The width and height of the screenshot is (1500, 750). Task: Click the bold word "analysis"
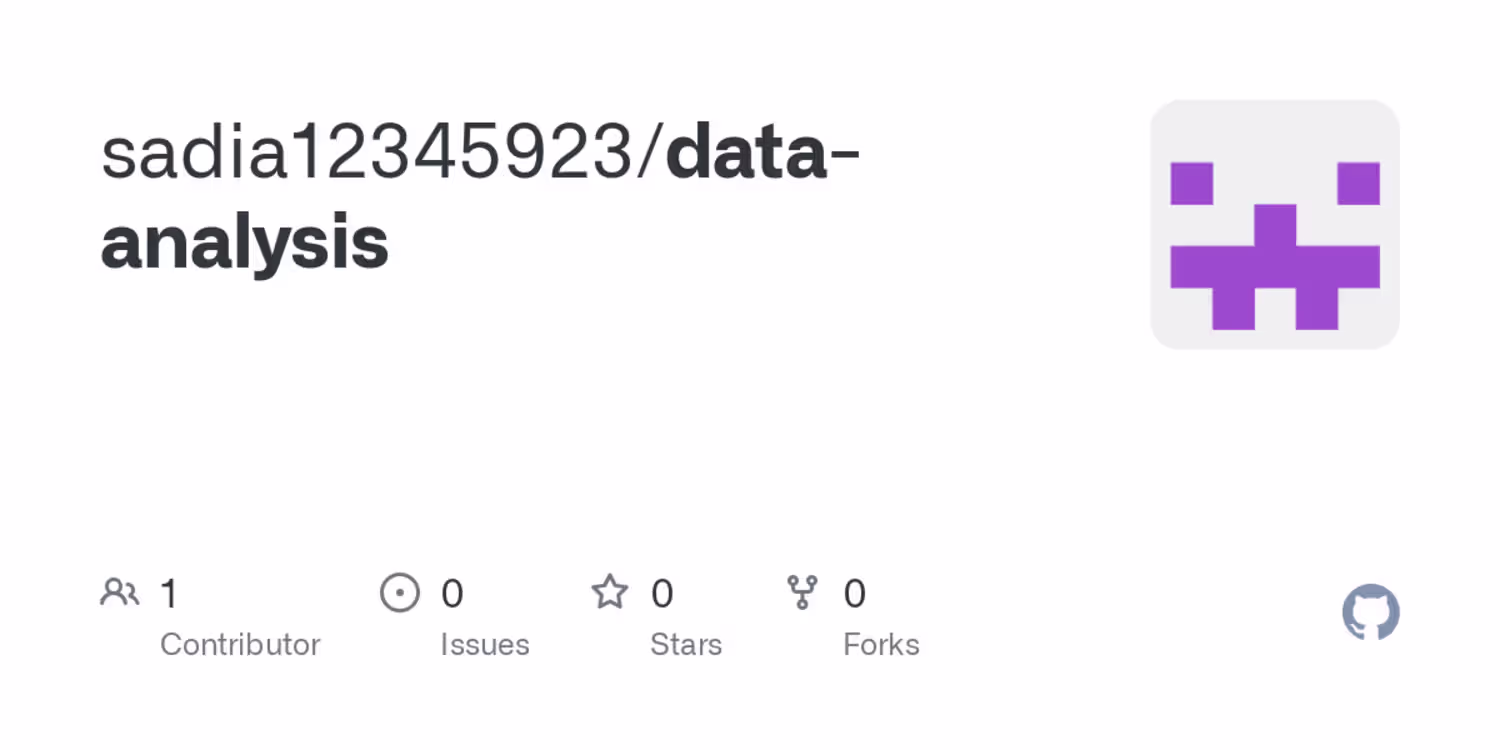(x=245, y=242)
